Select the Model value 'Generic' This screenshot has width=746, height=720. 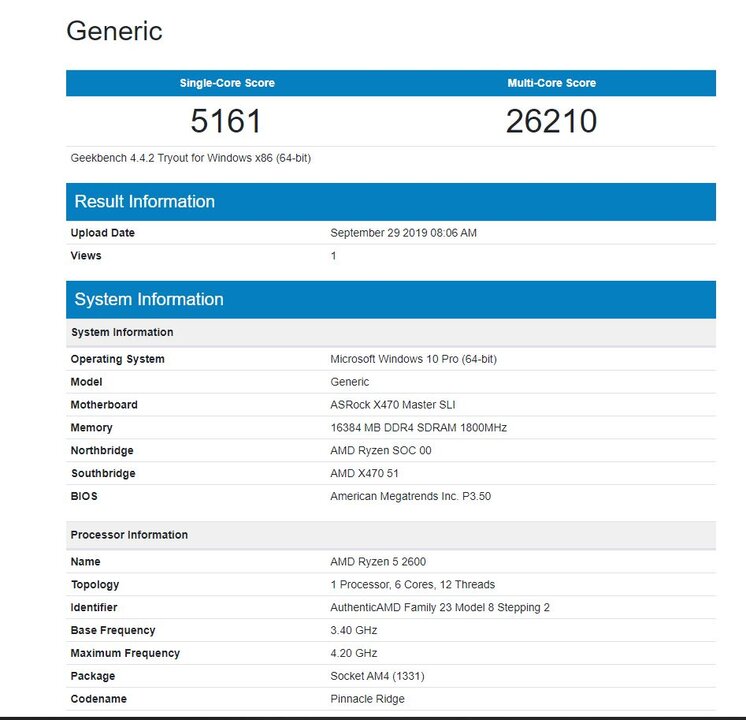pyautogui.click(x=350, y=382)
